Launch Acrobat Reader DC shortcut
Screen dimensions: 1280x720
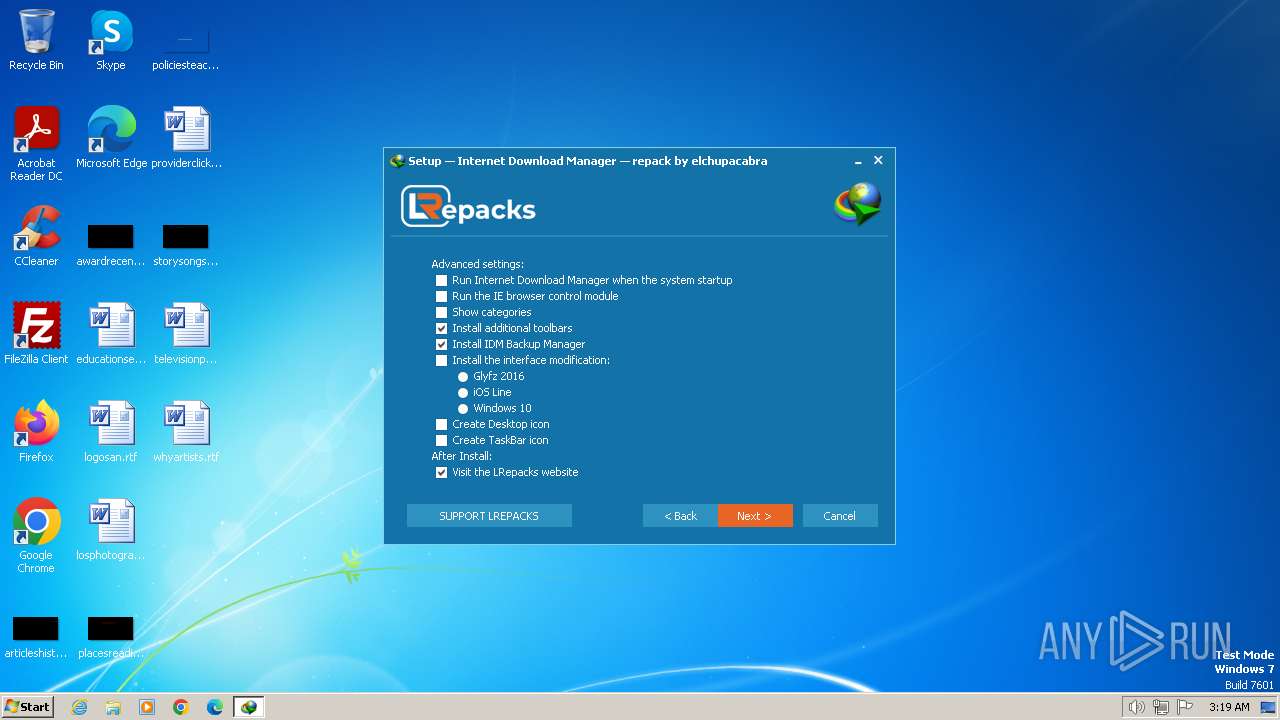point(36,144)
